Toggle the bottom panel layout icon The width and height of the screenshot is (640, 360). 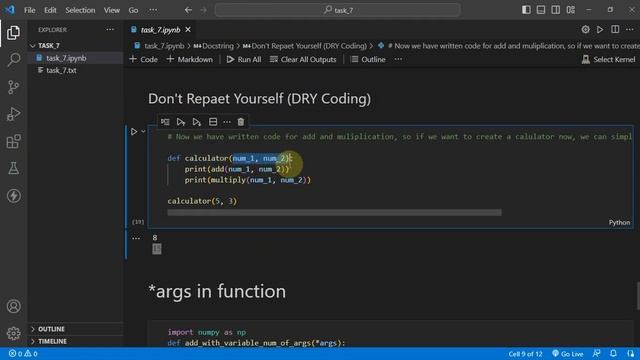click(x=541, y=10)
